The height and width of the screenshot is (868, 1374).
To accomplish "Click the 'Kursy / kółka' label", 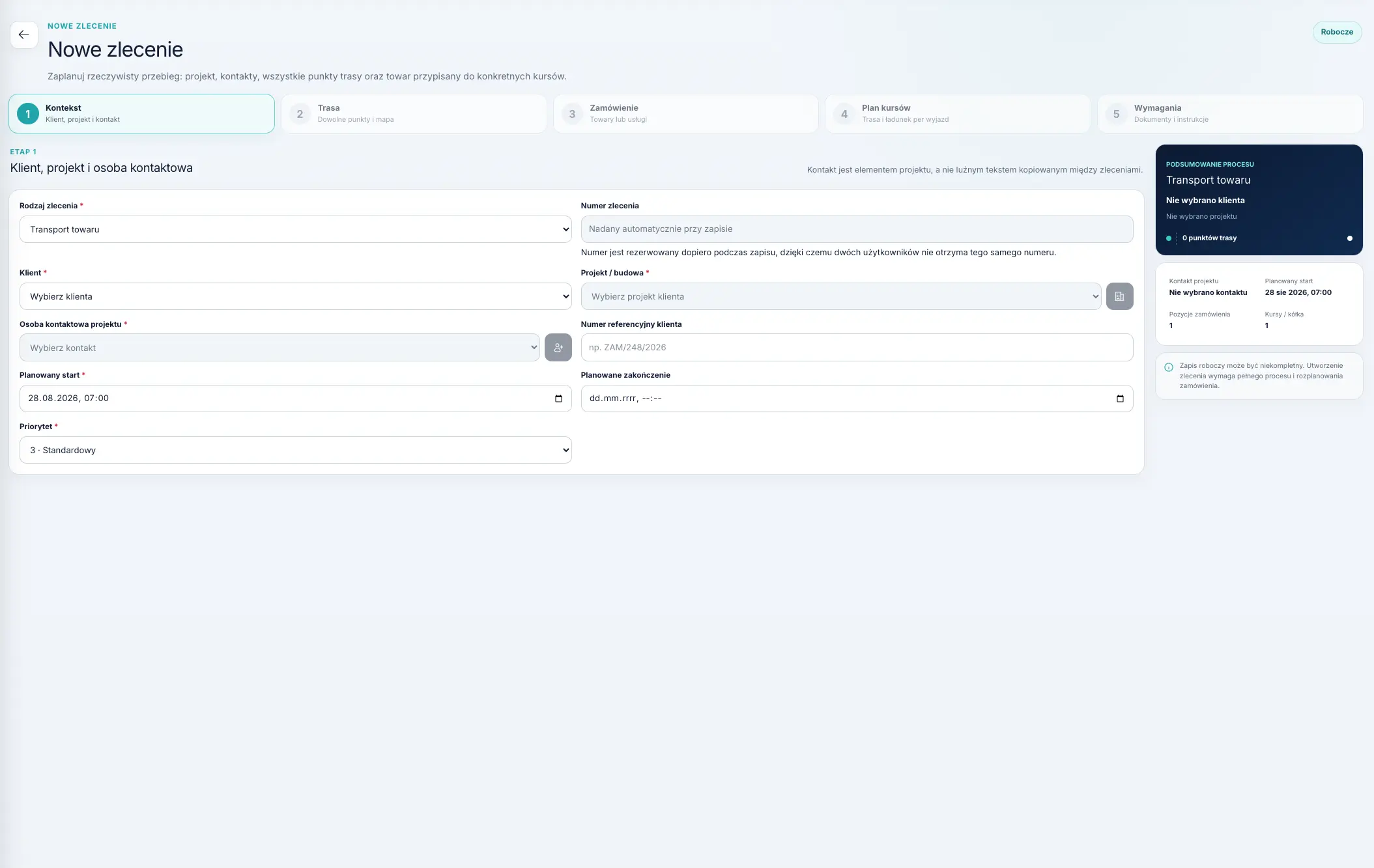I will click(x=1284, y=315).
